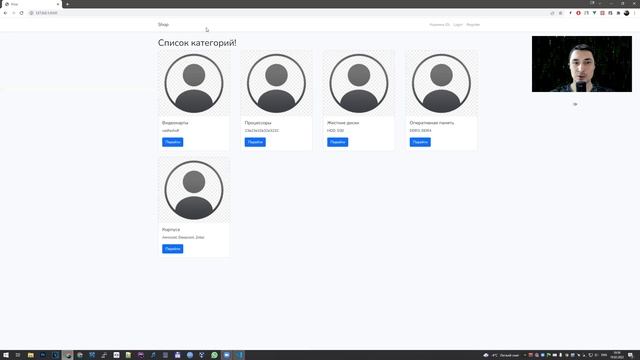Open the Login link in navbar
Viewport: 640px width, 360px height.
coord(458,24)
